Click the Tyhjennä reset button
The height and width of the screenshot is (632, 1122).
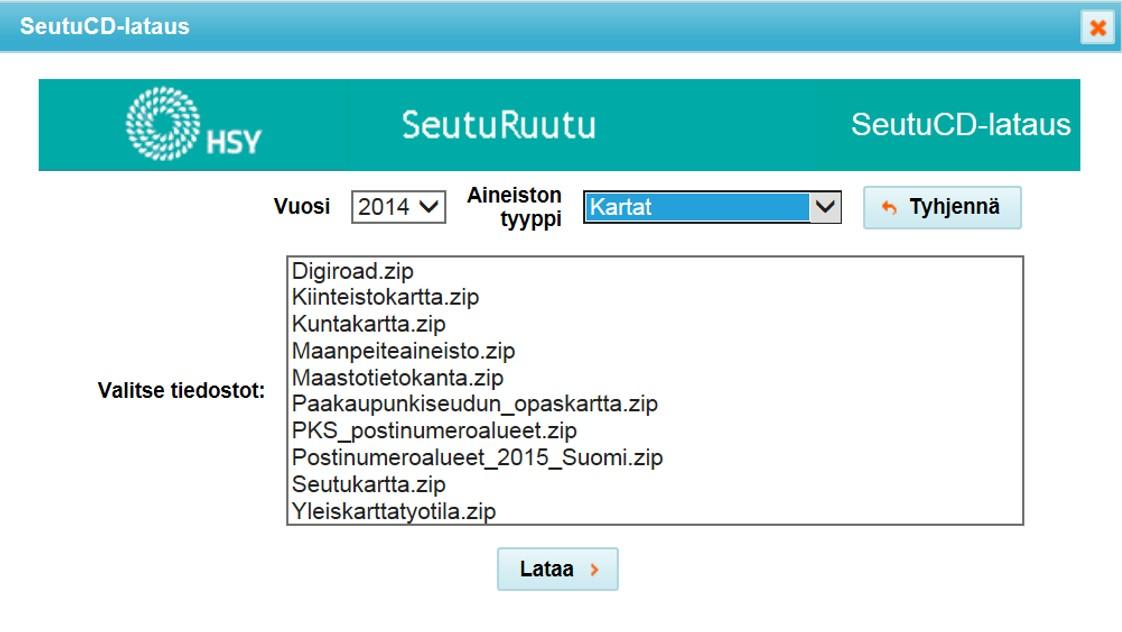[x=941, y=208]
